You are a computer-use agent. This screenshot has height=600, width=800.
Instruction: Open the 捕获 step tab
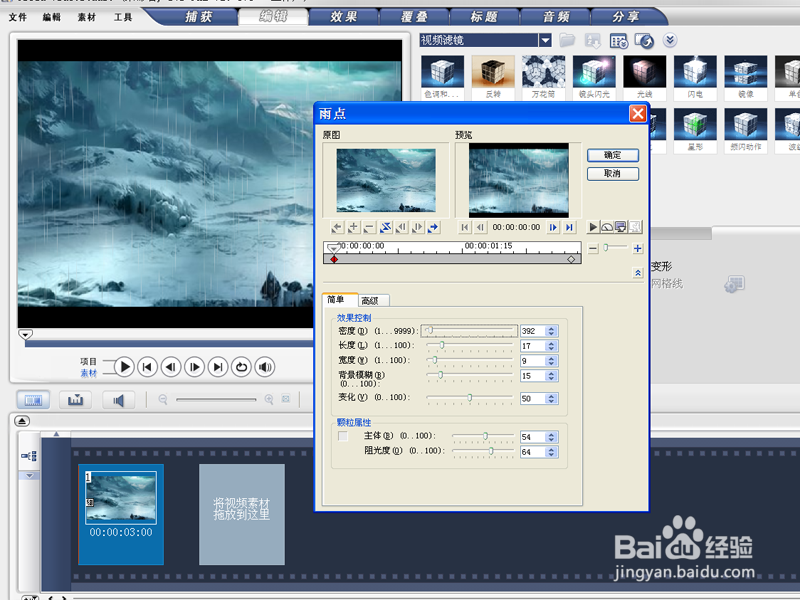198,17
